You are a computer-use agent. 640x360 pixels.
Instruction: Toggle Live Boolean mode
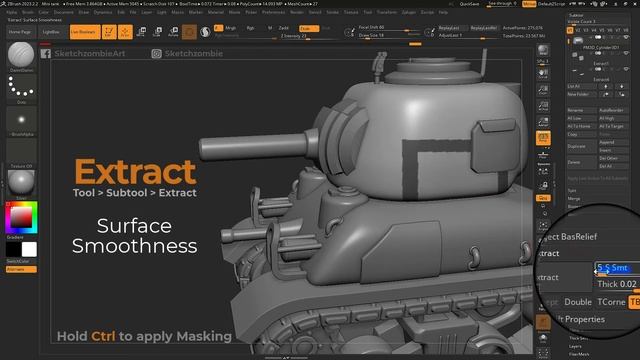(x=85, y=32)
